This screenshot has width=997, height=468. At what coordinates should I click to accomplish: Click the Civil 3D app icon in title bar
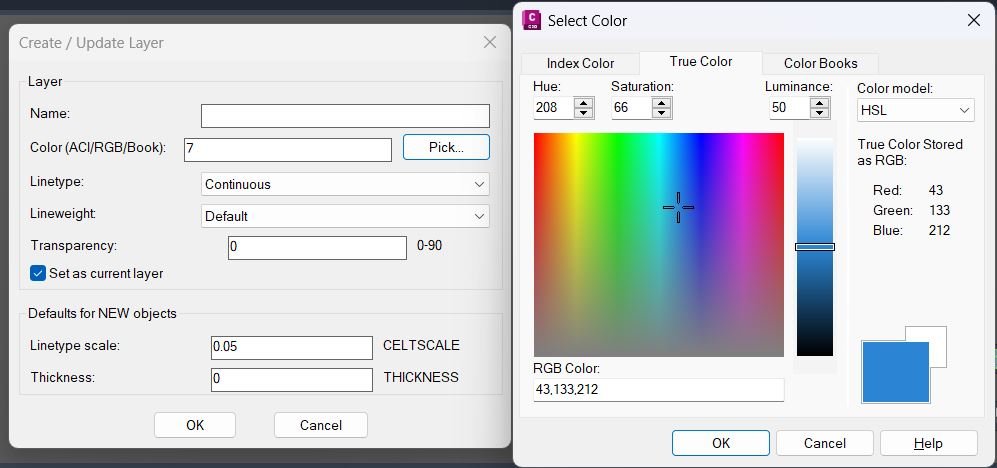point(532,20)
